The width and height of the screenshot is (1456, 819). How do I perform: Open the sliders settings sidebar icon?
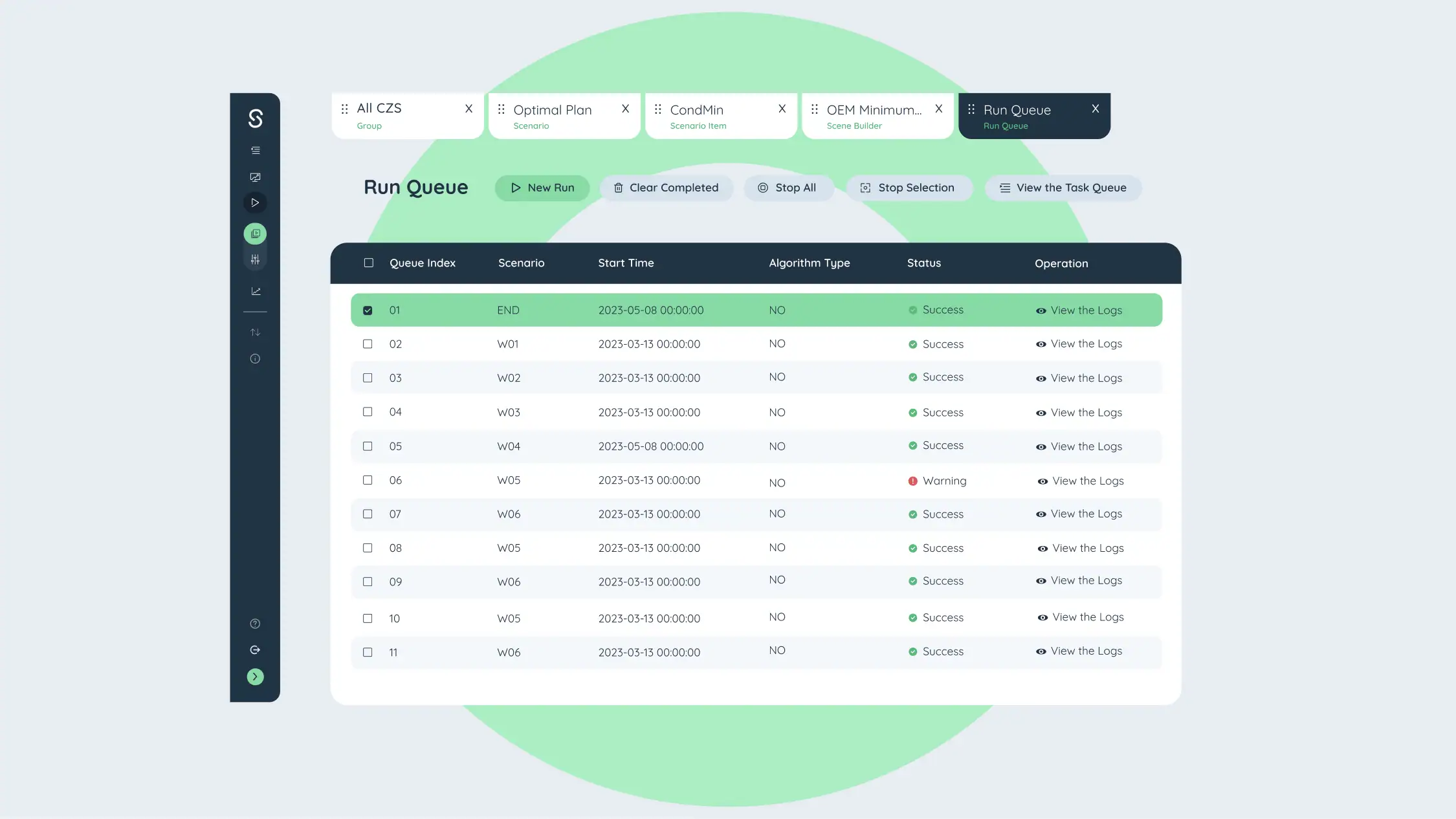255,259
